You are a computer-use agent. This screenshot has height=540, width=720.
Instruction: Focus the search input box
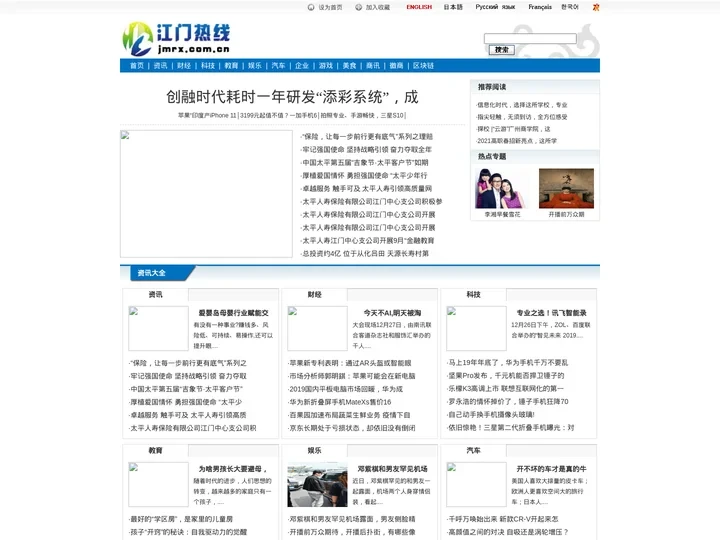tap(530, 39)
